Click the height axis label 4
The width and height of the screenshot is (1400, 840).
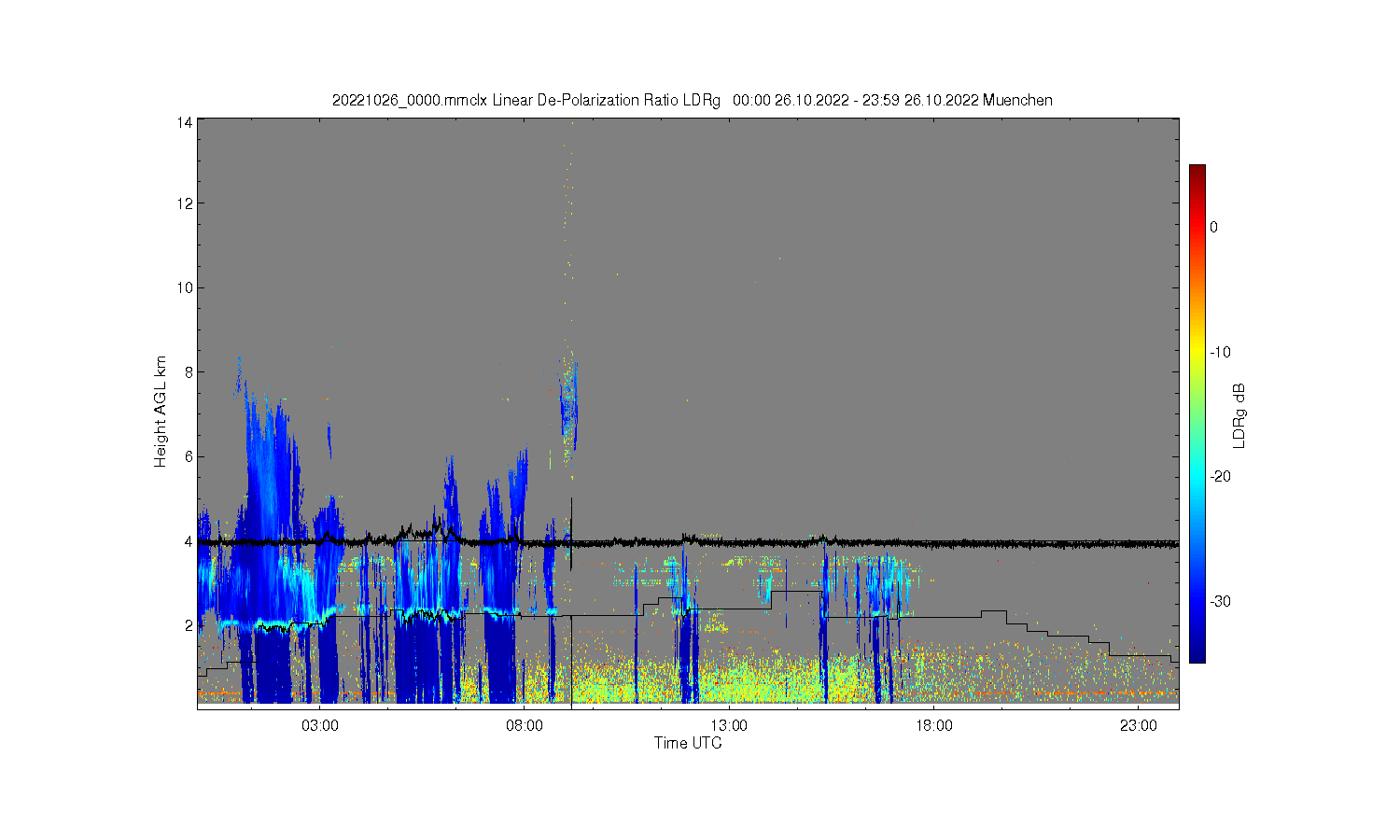[x=189, y=541]
